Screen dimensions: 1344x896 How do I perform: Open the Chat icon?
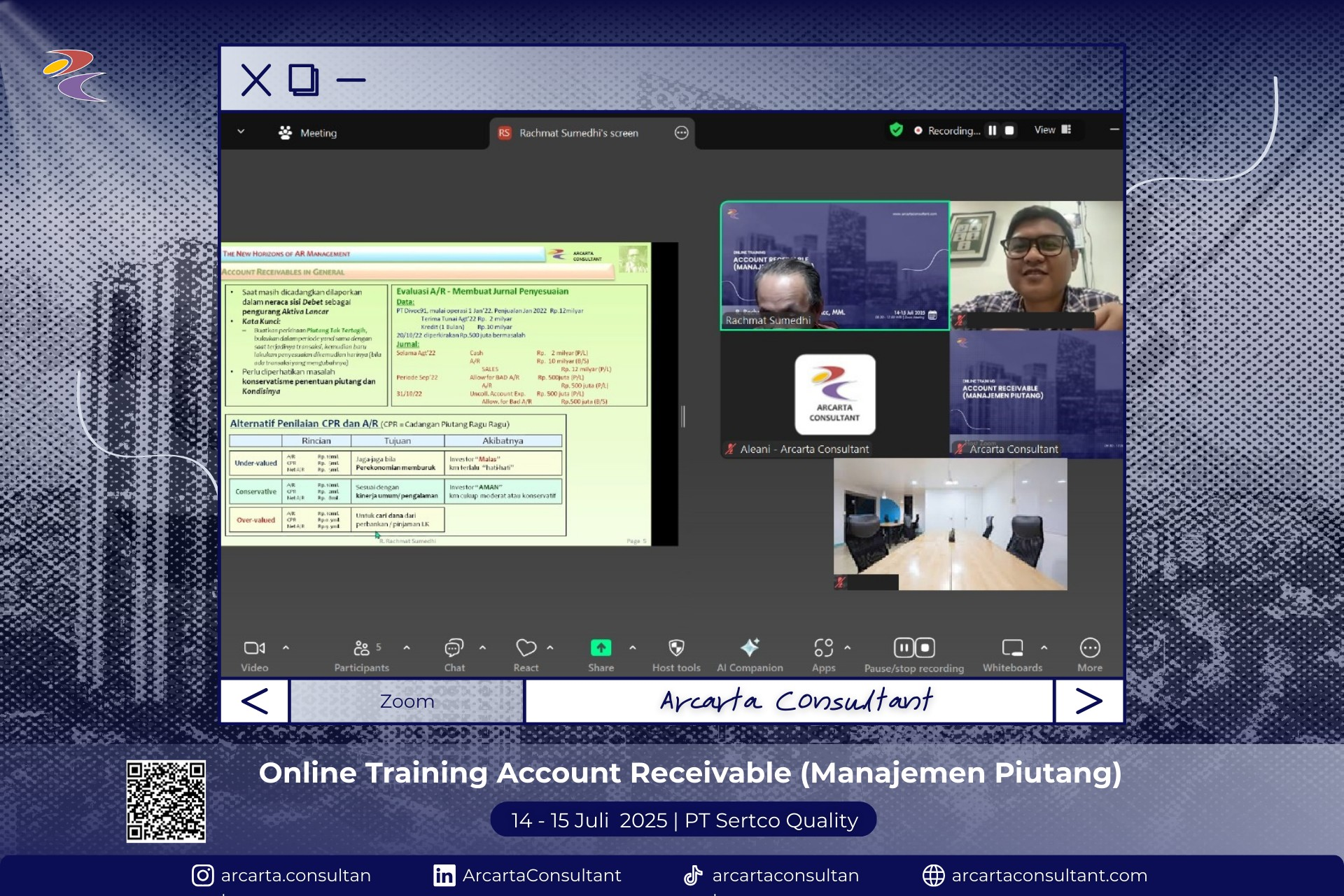tap(454, 649)
